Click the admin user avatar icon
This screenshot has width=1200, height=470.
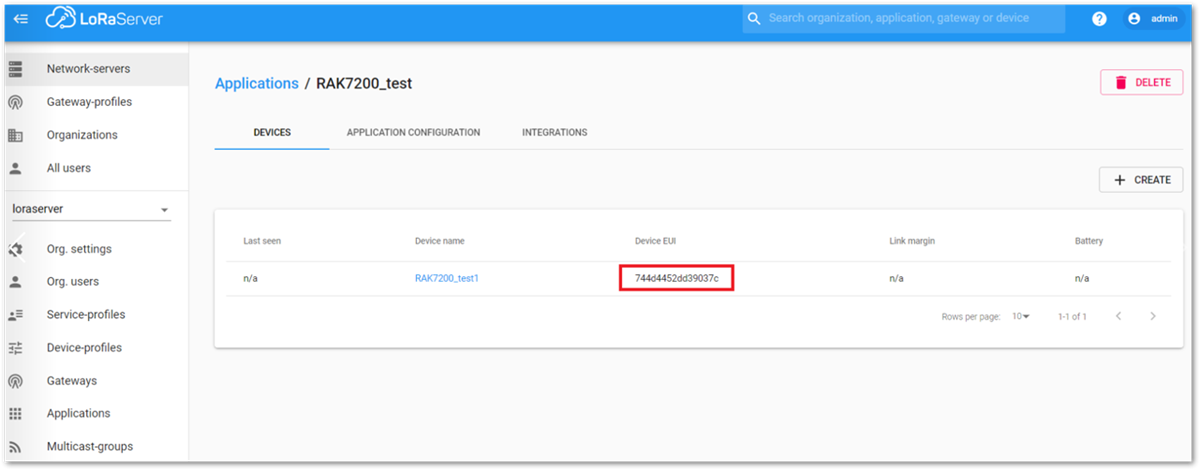(1134, 19)
